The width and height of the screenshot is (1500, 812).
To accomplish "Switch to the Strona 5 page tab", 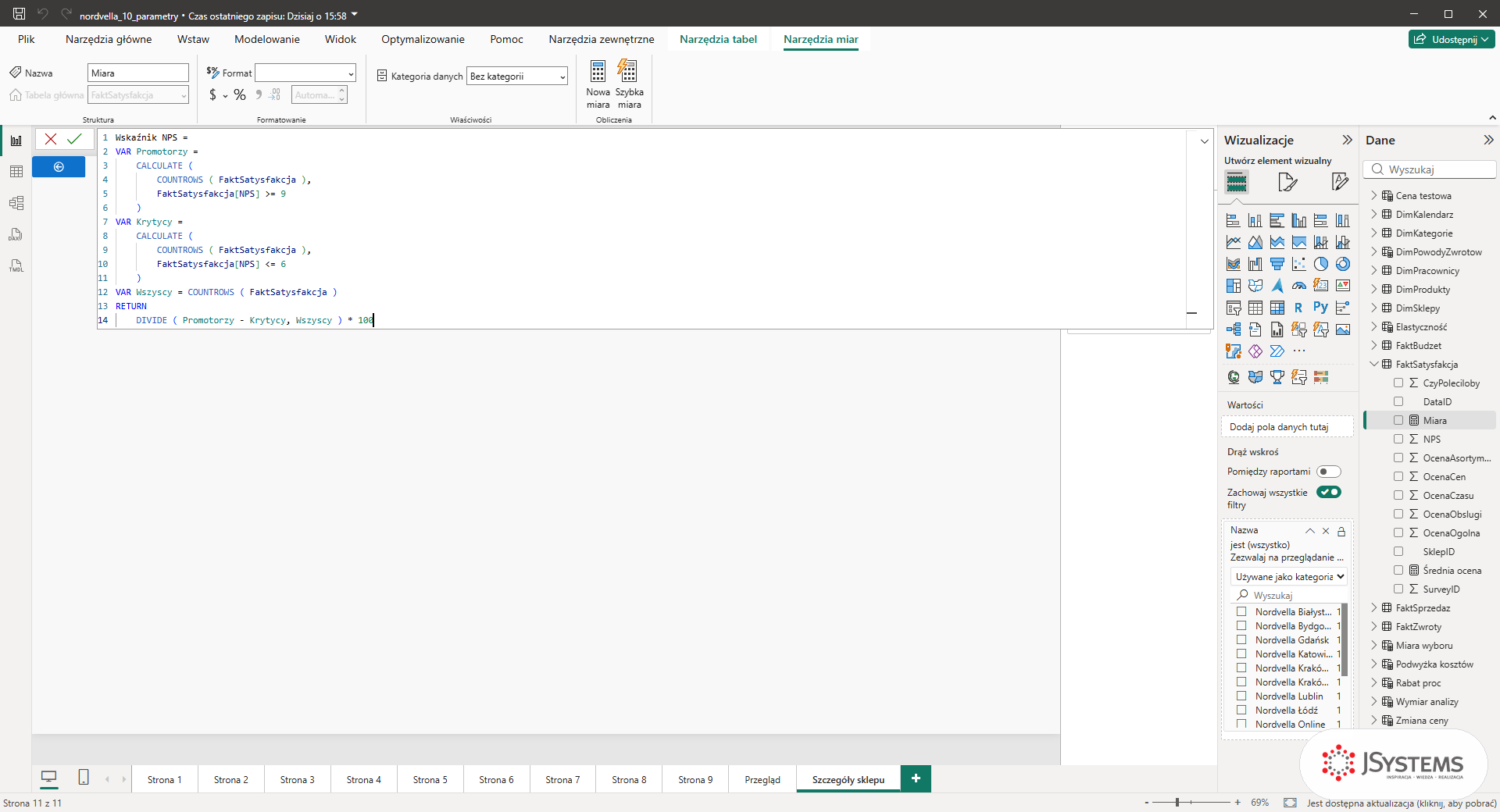I will [430, 779].
